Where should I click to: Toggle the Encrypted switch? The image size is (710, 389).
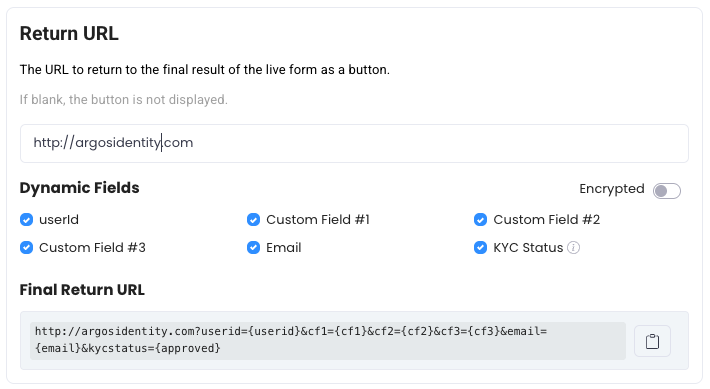coord(667,191)
